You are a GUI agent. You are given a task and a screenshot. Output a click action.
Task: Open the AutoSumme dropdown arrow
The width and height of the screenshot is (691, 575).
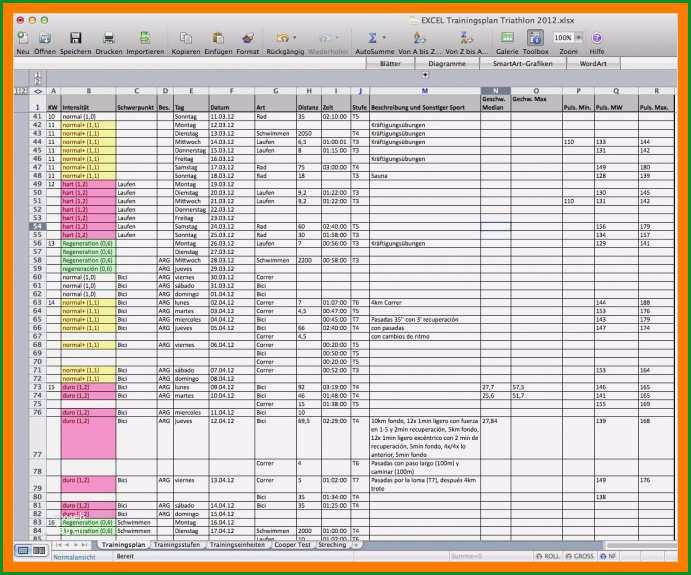[x=384, y=37]
